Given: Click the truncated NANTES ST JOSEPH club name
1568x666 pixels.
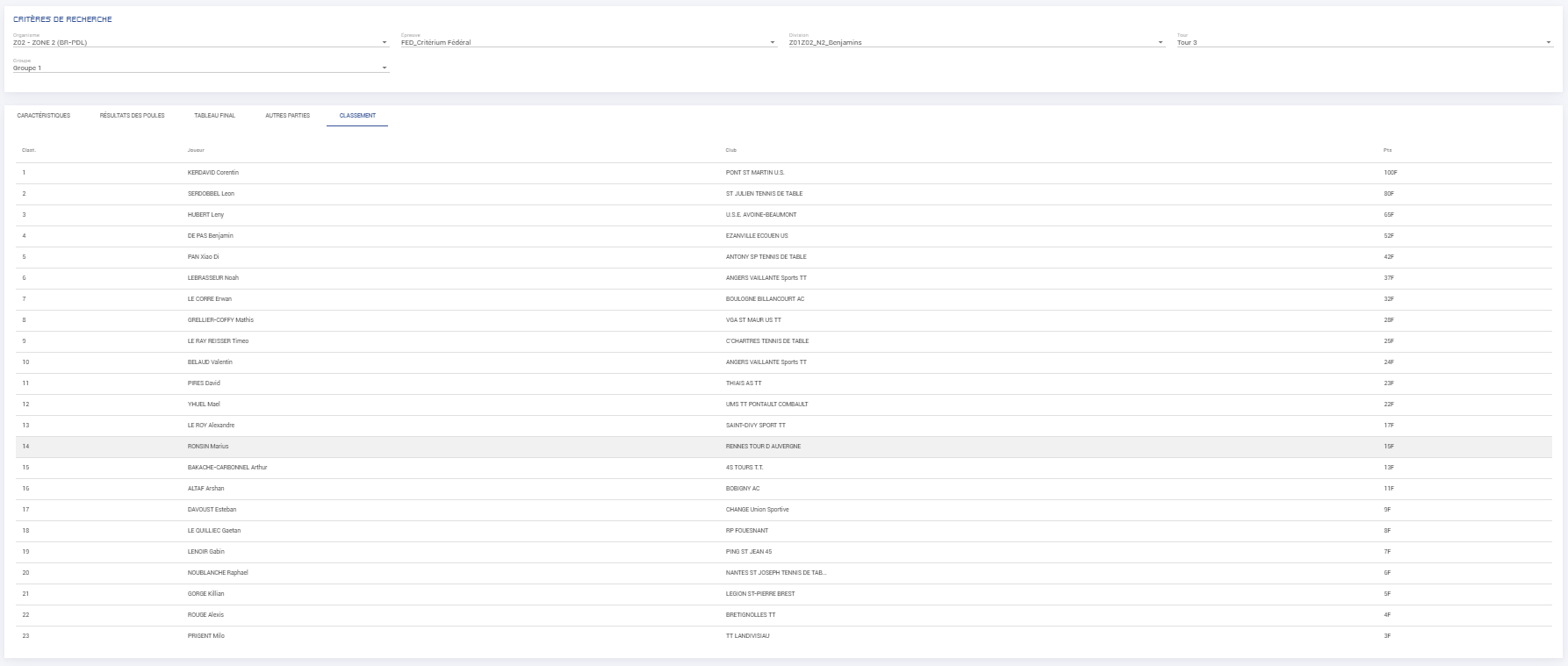Looking at the screenshot, I should click(776, 573).
